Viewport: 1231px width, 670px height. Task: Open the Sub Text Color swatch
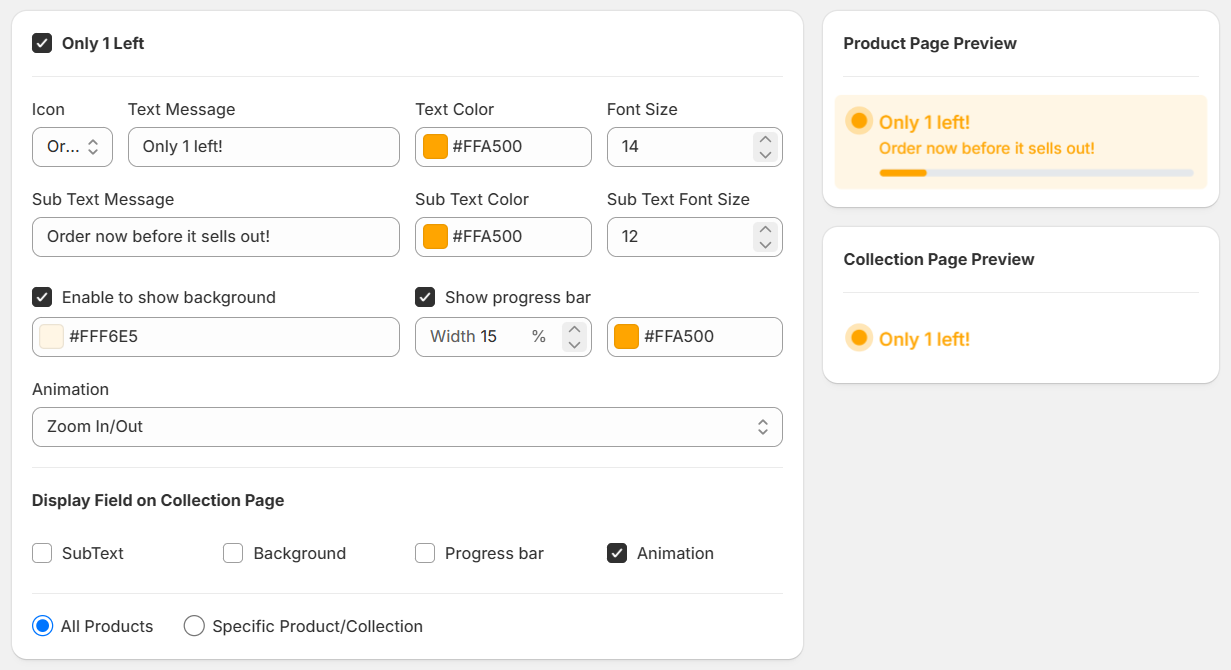click(435, 236)
